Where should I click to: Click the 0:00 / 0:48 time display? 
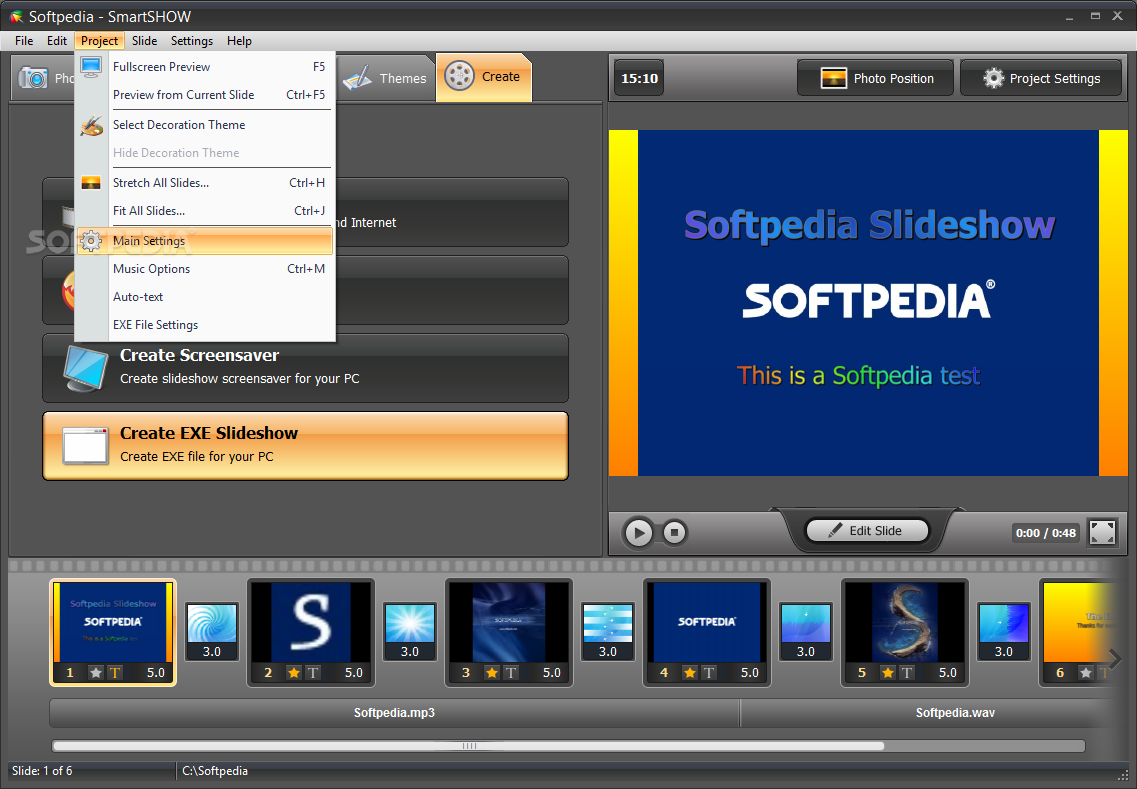tap(1045, 533)
